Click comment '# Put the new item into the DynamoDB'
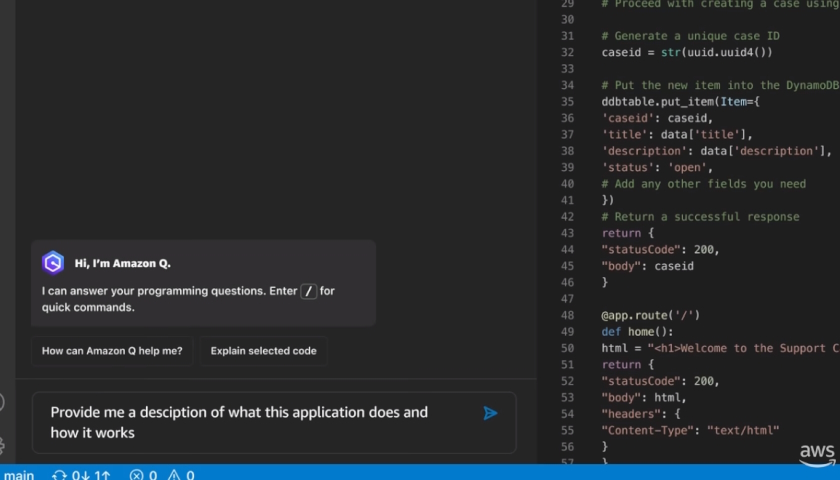Image resolution: width=840 pixels, height=480 pixels. click(x=721, y=85)
